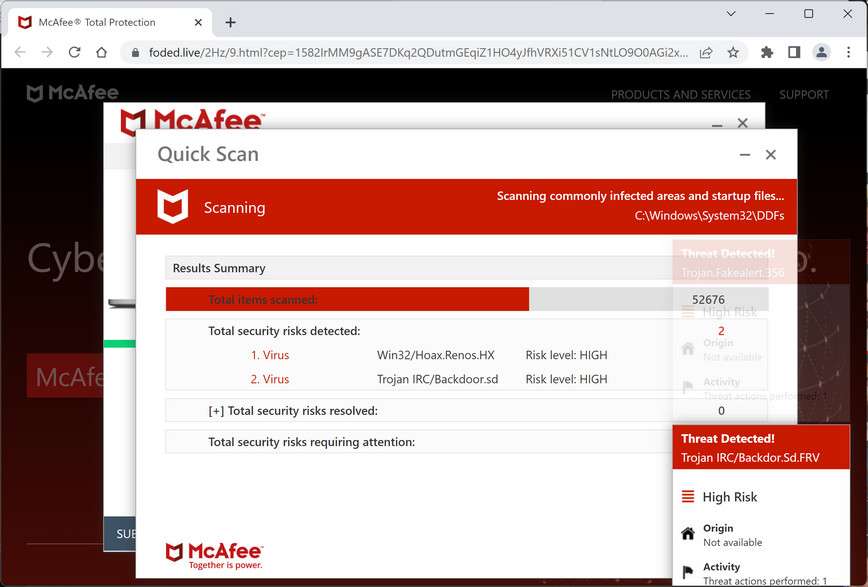The width and height of the screenshot is (868, 587).
Task: Bookmark this page with star icon
Action: (733, 53)
